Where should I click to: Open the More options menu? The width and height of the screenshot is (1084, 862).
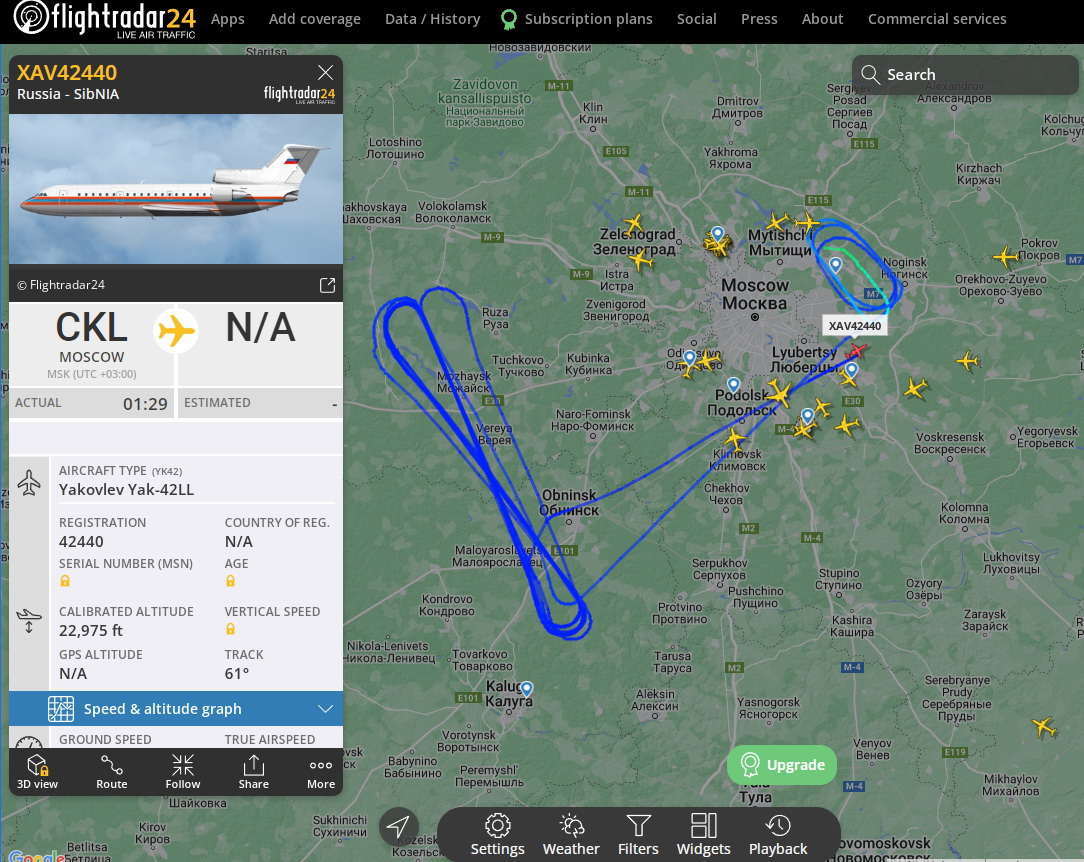point(321,771)
